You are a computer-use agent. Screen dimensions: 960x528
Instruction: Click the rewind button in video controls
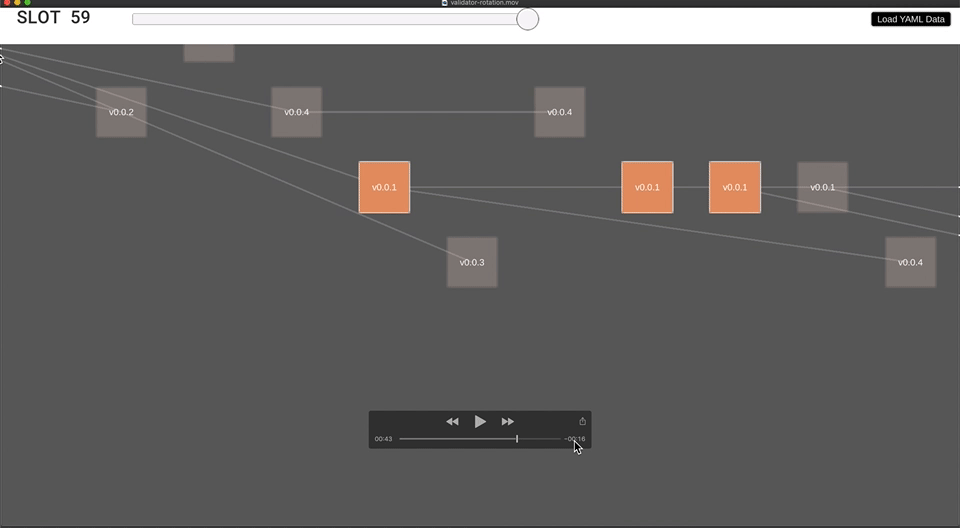click(x=452, y=421)
